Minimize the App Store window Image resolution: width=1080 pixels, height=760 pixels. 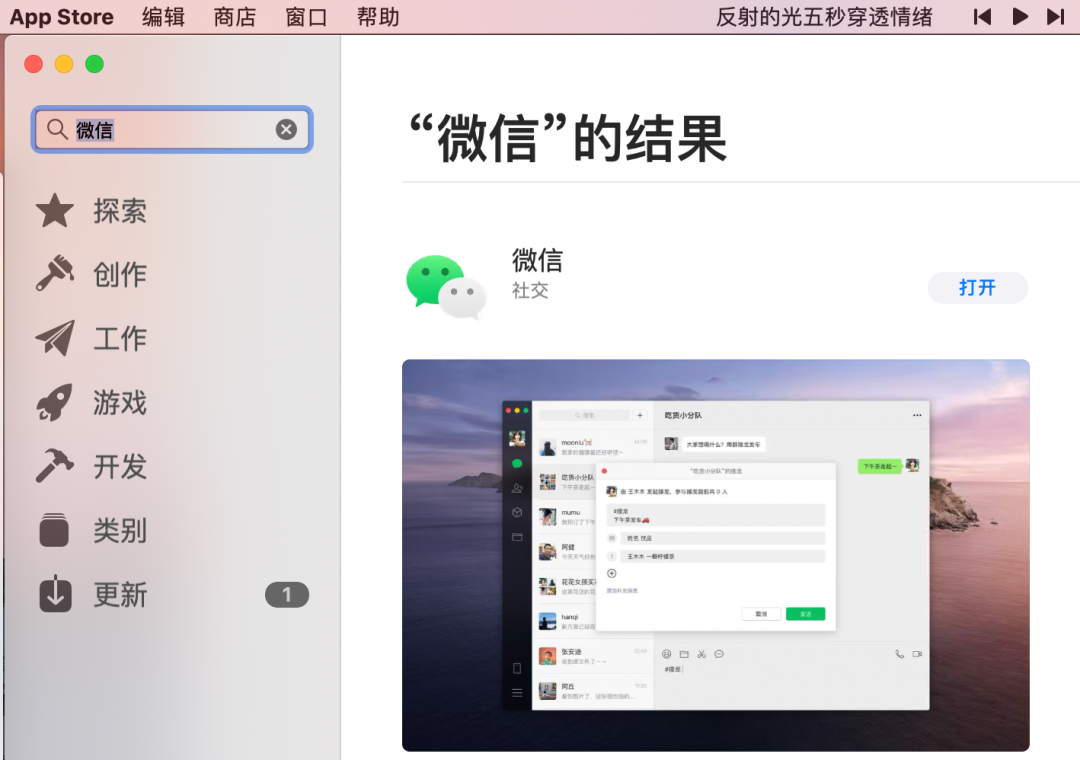click(x=64, y=64)
